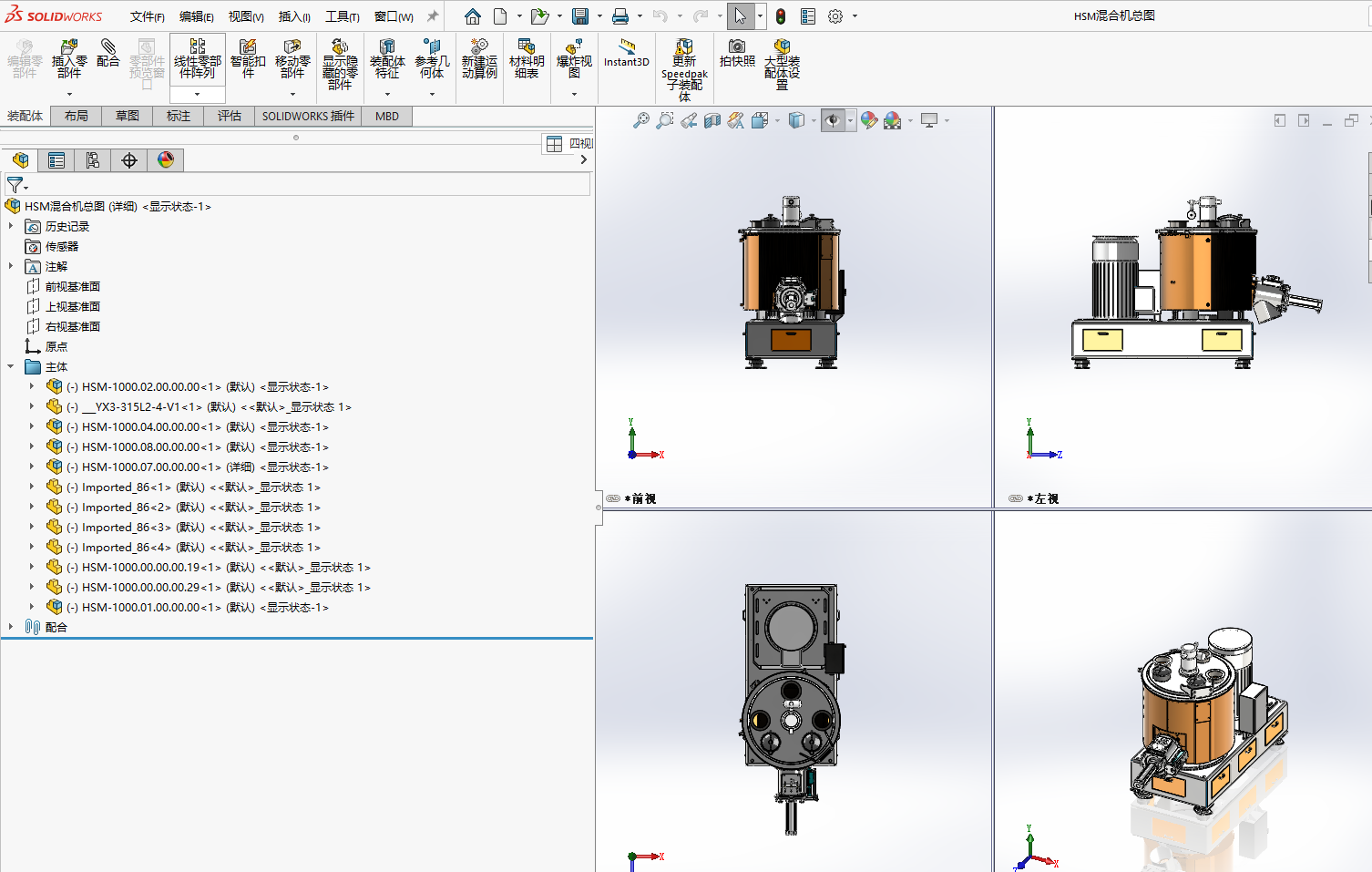Open Reference Geometry (参考几何体) tool
Screen dimensions: 1372x872
click(x=432, y=58)
